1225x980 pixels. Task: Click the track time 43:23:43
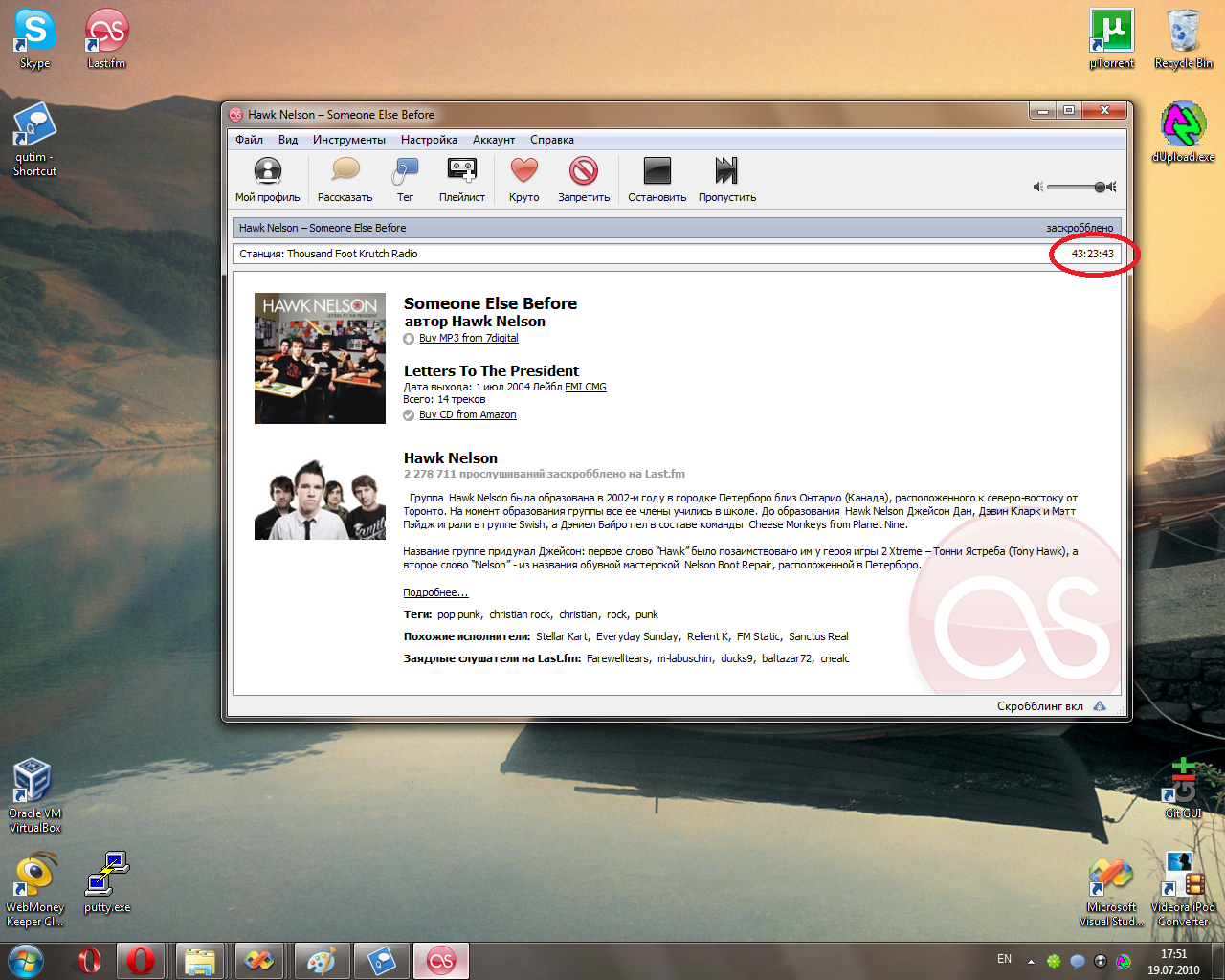pos(1093,254)
